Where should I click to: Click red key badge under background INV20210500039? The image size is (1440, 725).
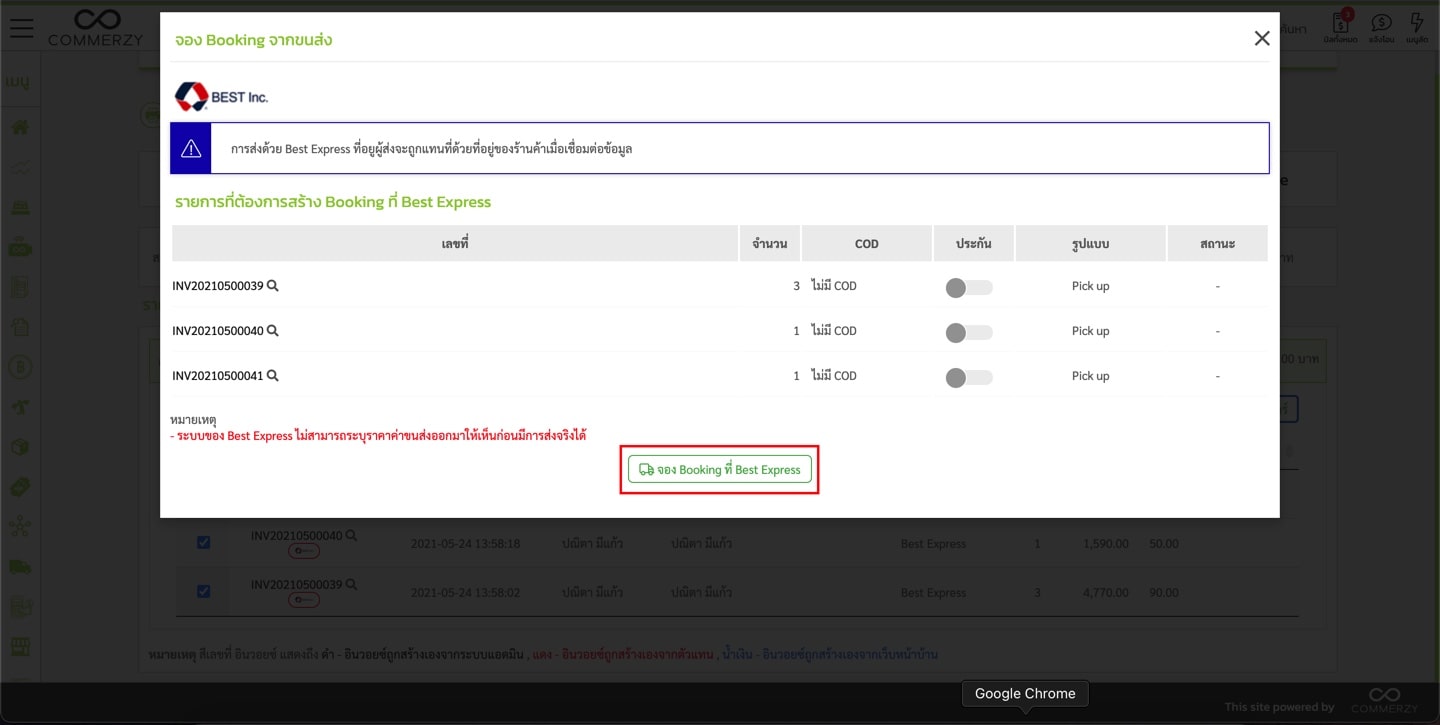(304, 600)
